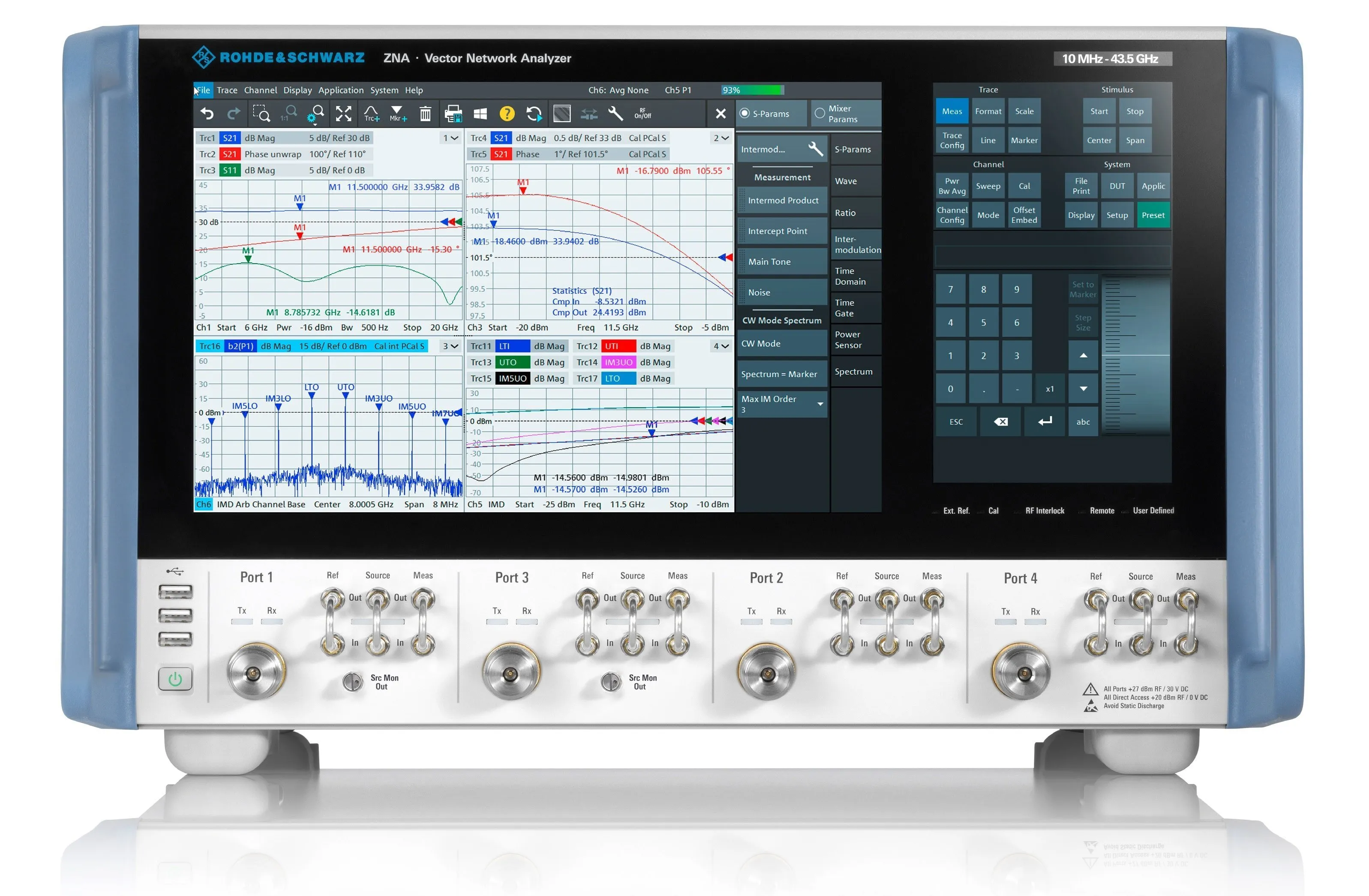Open the Trace menu in menu bar

point(227,90)
